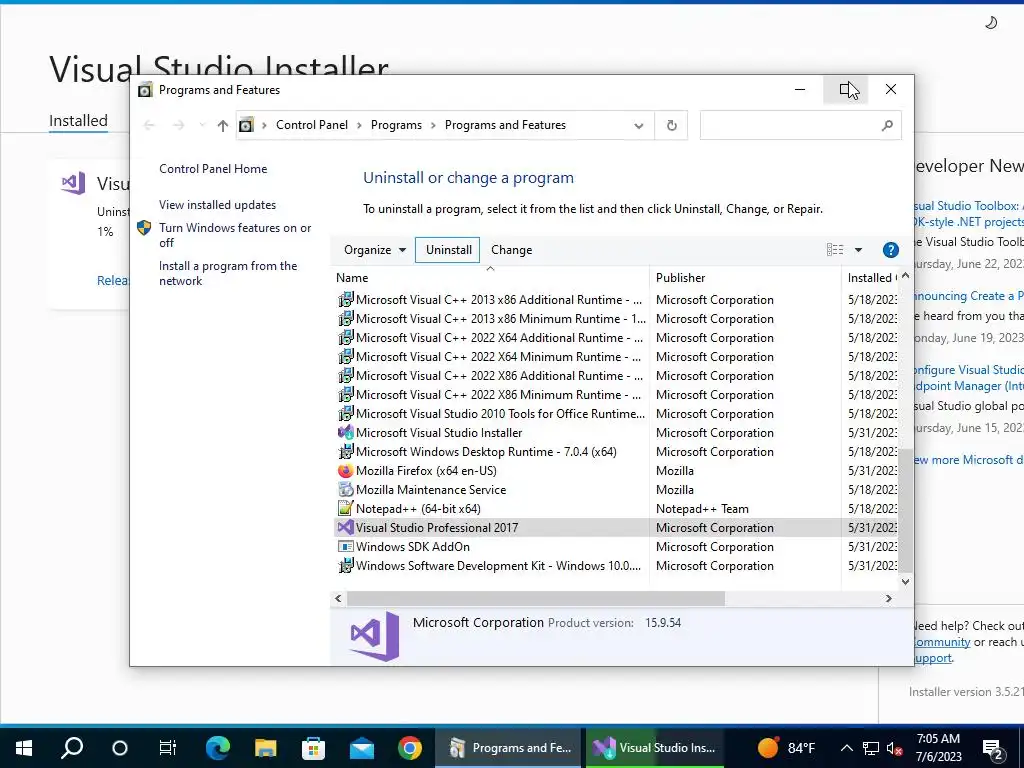Open taskbar Search
Image resolution: width=1024 pixels, height=768 pixels.
(x=72, y=748)
